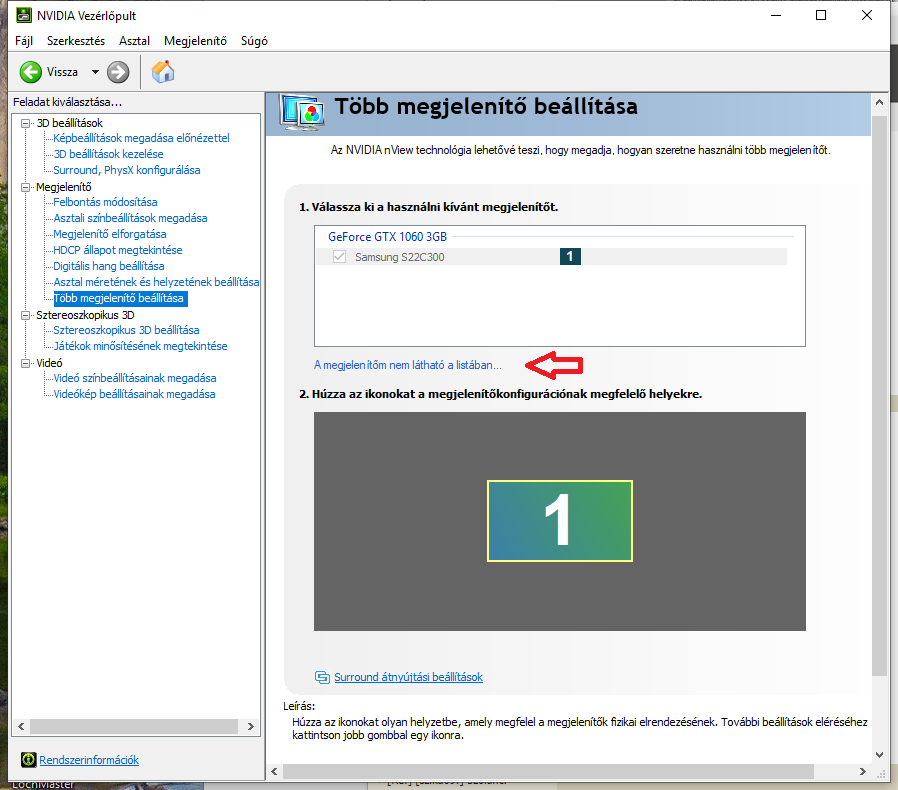Click the green Vissza back arrow icon
Image resolution: width=898 pixels, height=790 pixels.
click(30, 72)
